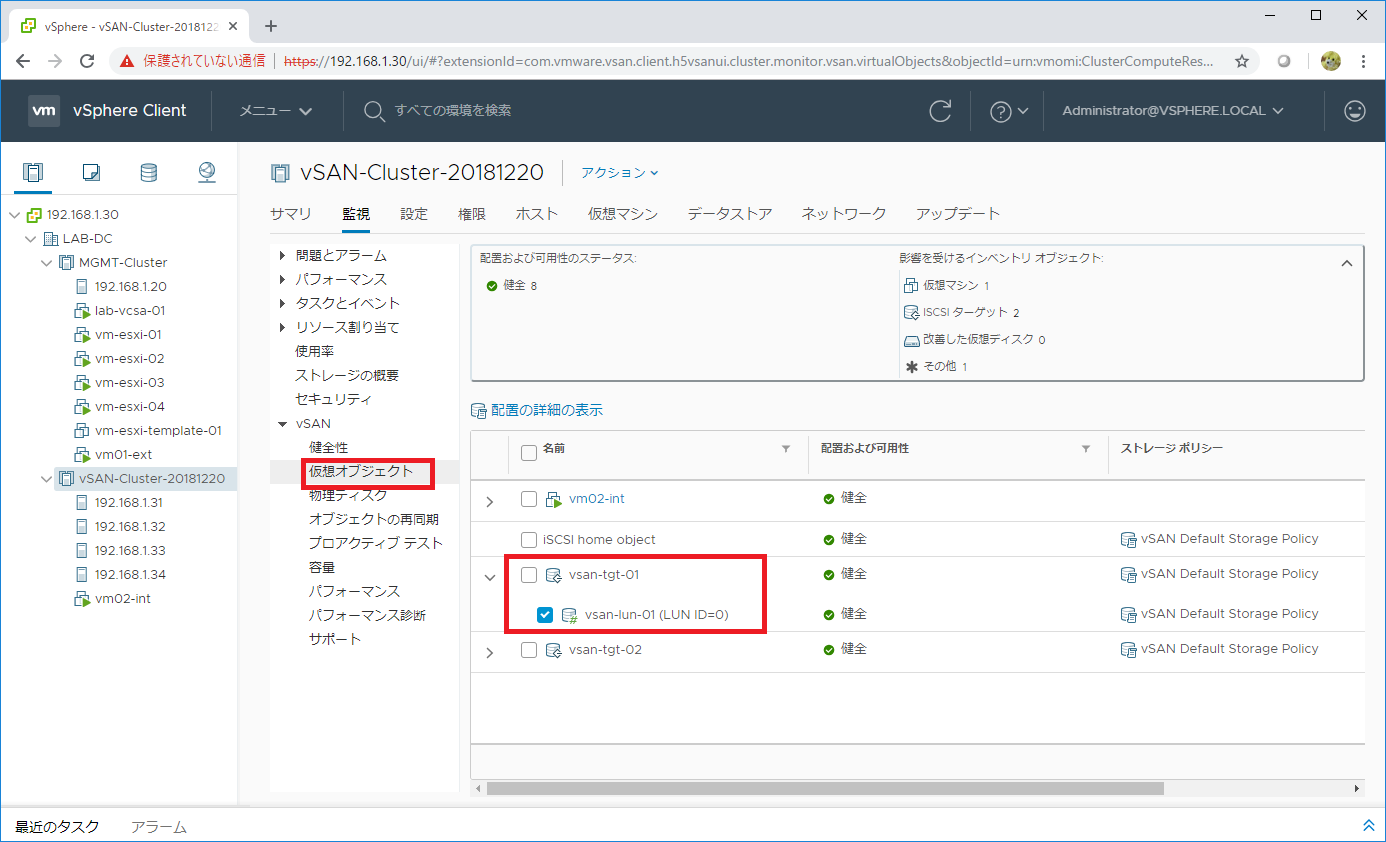Collapse the status summary panel chevron
The width and height of the screenshot is (1386, 842).
[x=1346, y=263]
